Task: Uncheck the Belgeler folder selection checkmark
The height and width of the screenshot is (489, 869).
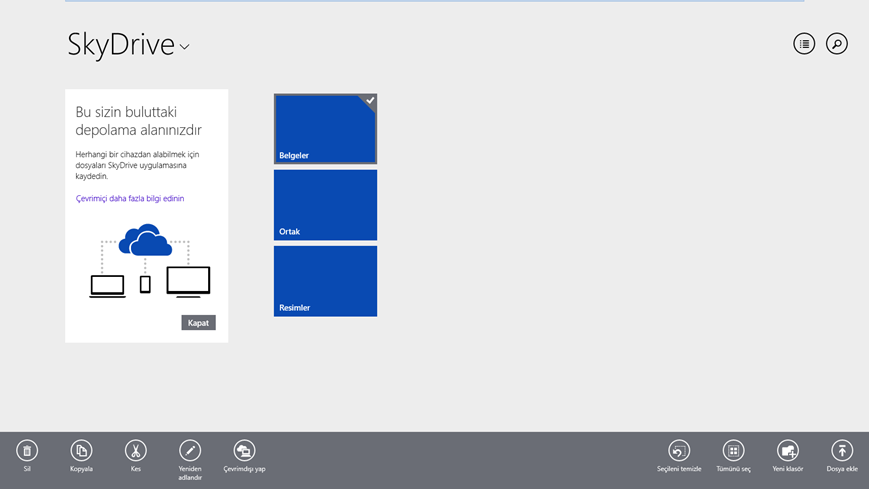Action: point(370,101)
